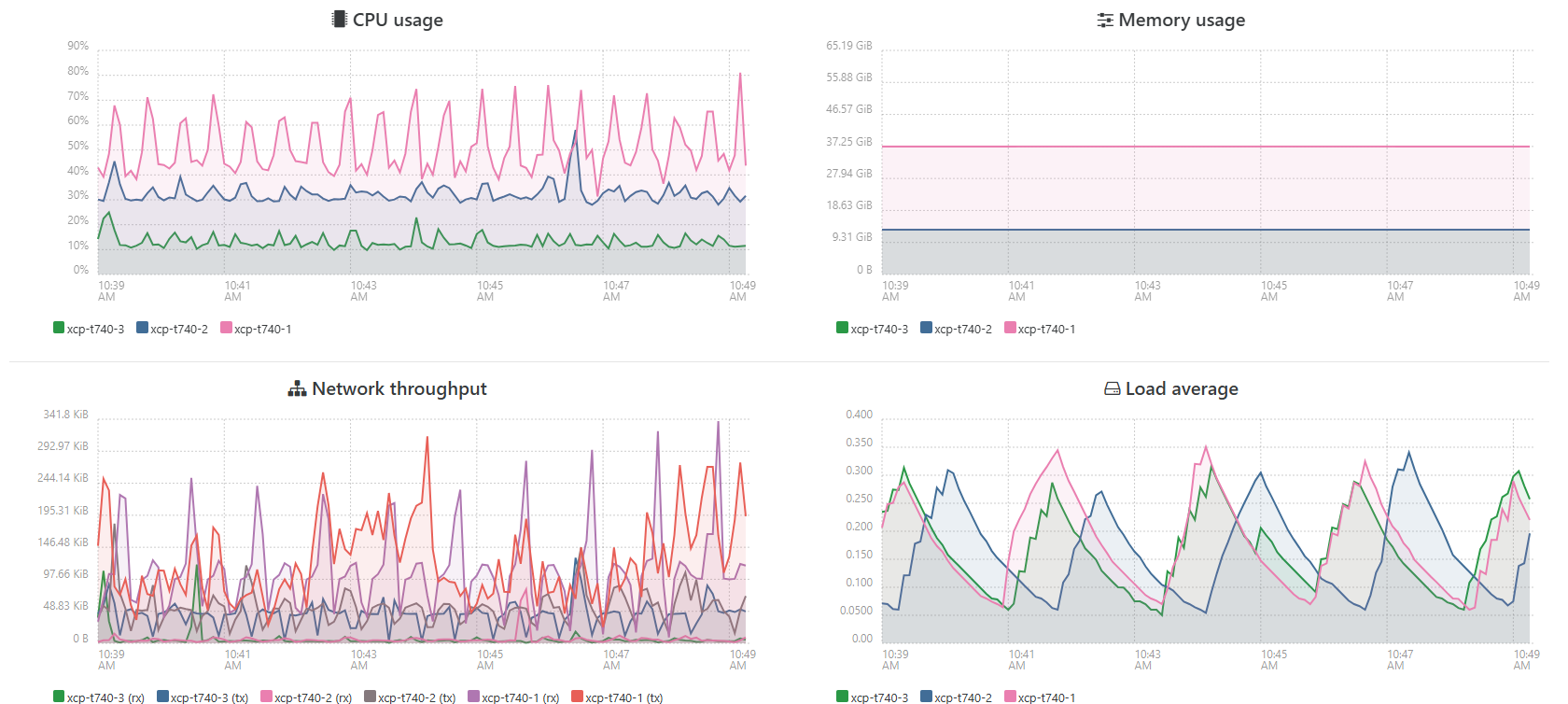Hide xcp-t740-3 (rx) series in Network legend
This screenshot has width=1568, height=704.
[105, 697]
